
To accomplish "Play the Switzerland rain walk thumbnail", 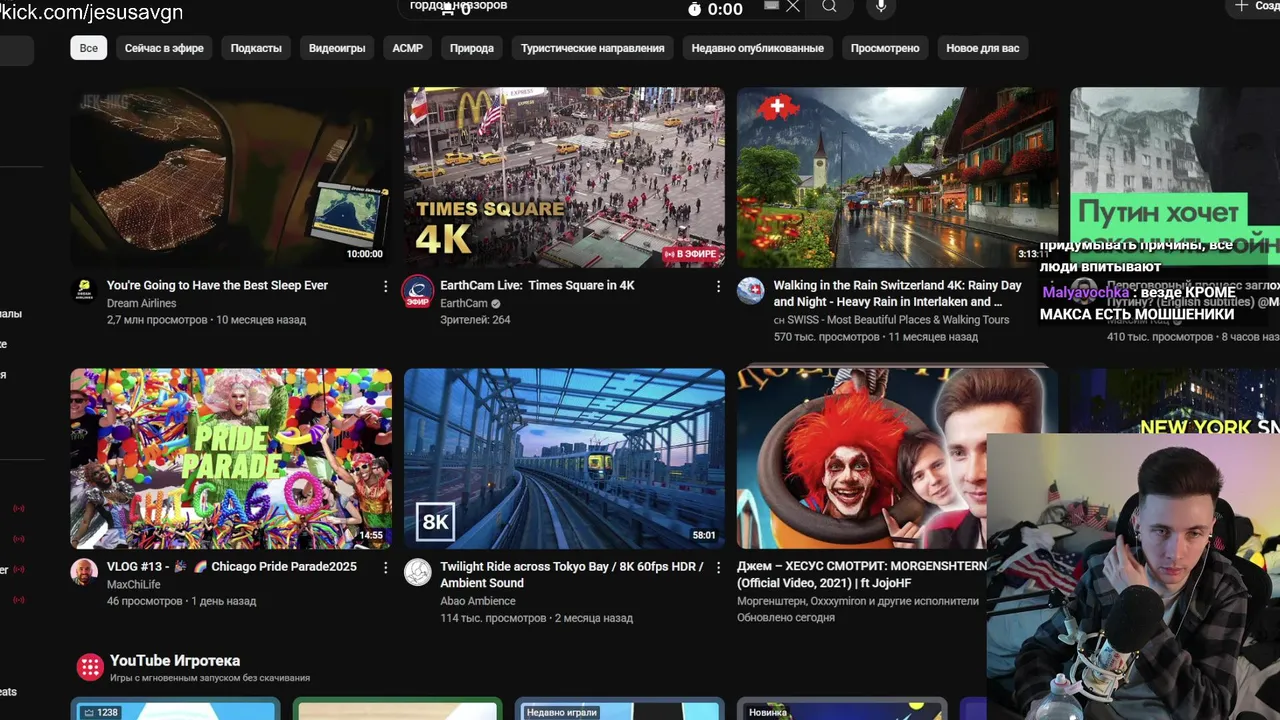I will click(897, 177).
